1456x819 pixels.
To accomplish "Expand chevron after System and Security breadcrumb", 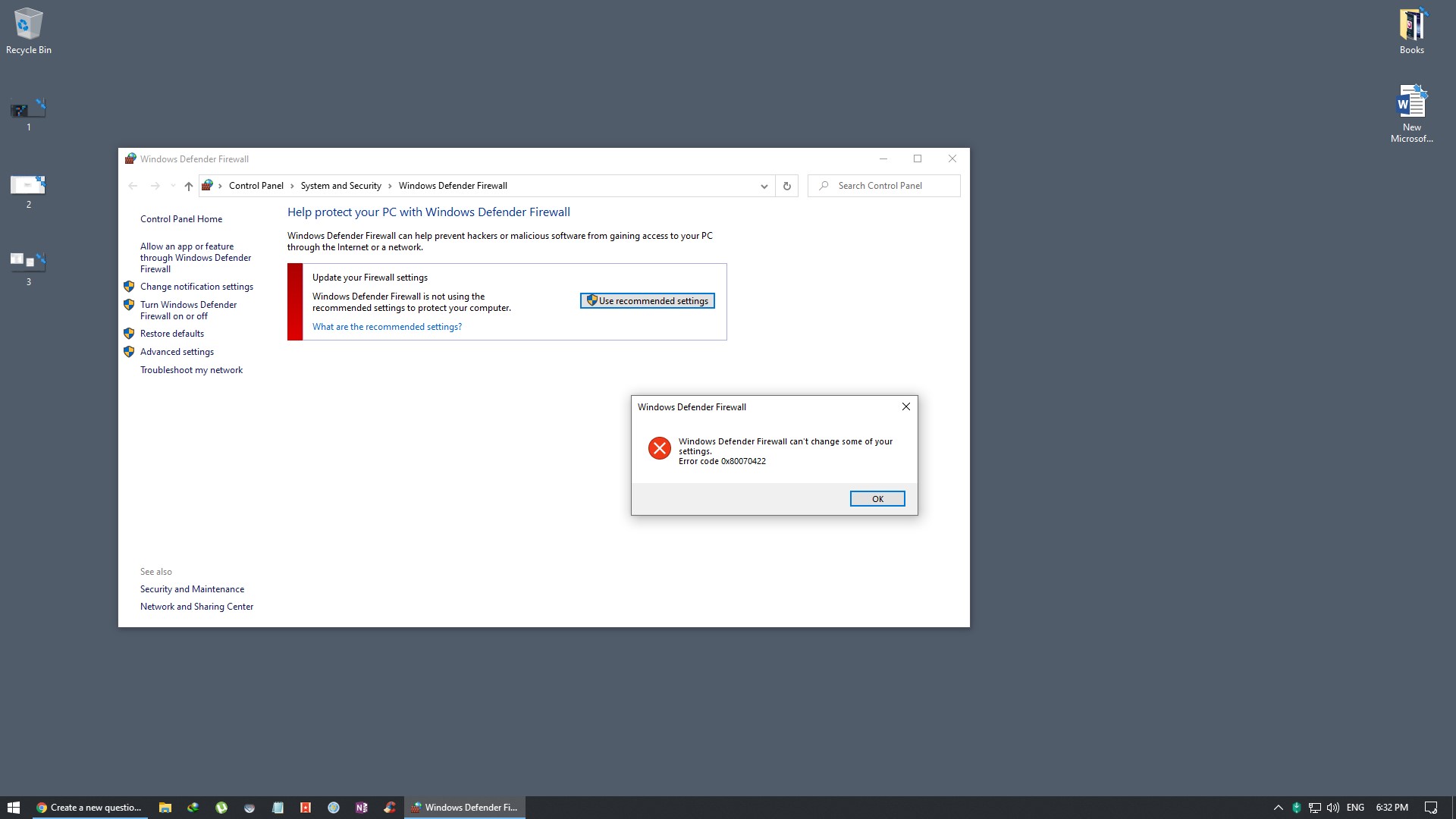I will 390,186.
